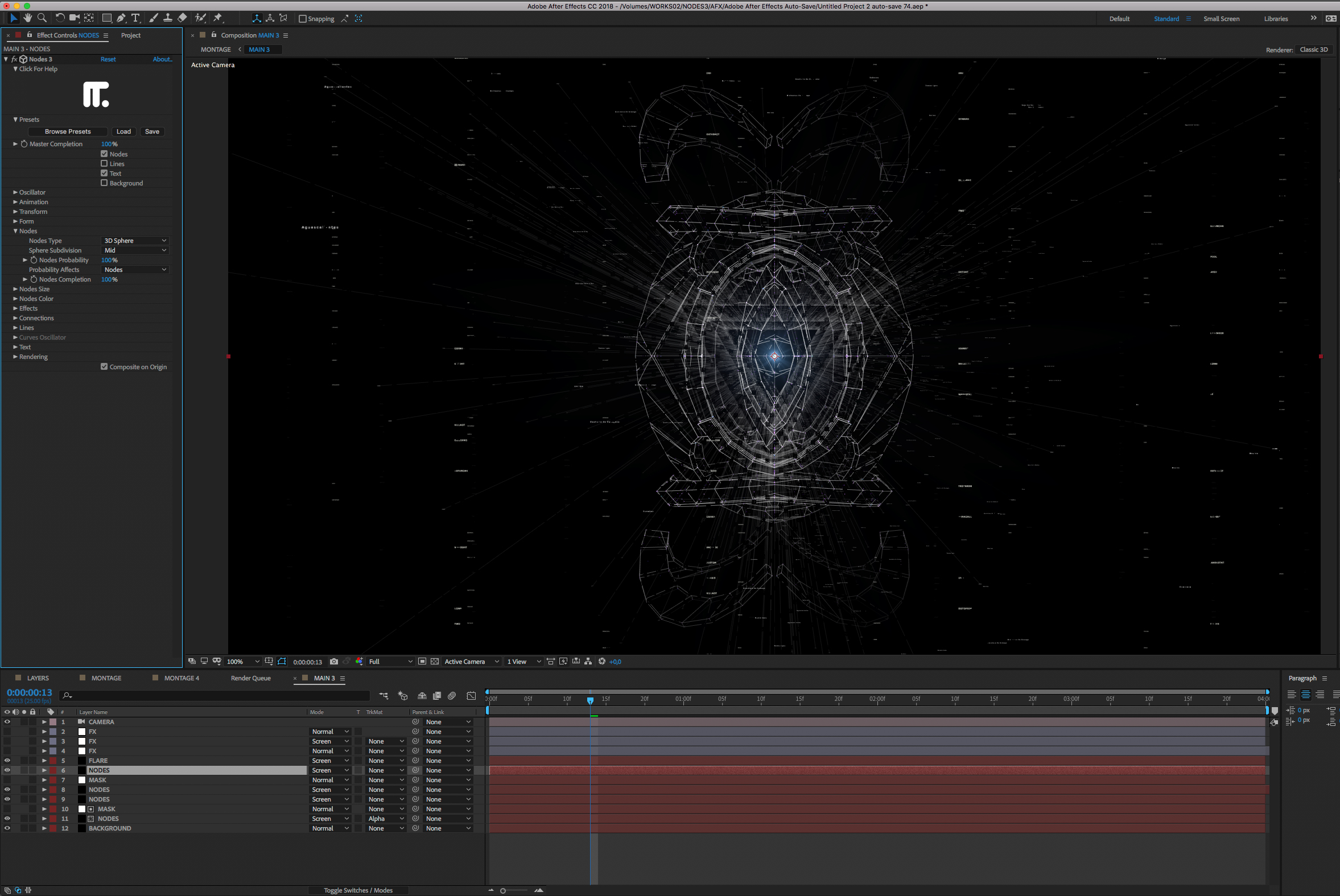Check the Lines checkbox
This screenshot has width=1340, height=896.
[x=104, y=163]
